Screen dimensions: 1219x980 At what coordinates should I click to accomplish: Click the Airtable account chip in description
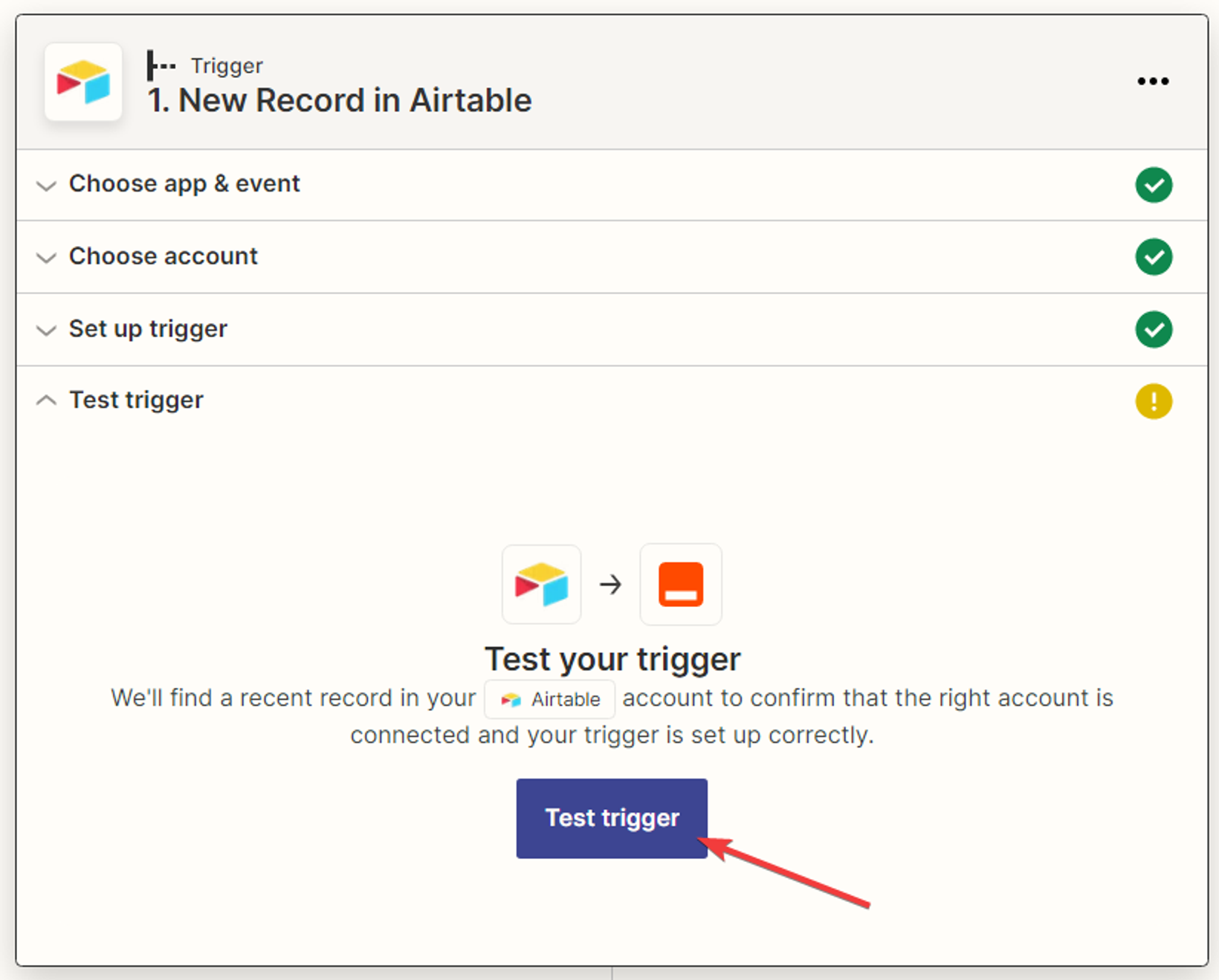coord(550,699)
